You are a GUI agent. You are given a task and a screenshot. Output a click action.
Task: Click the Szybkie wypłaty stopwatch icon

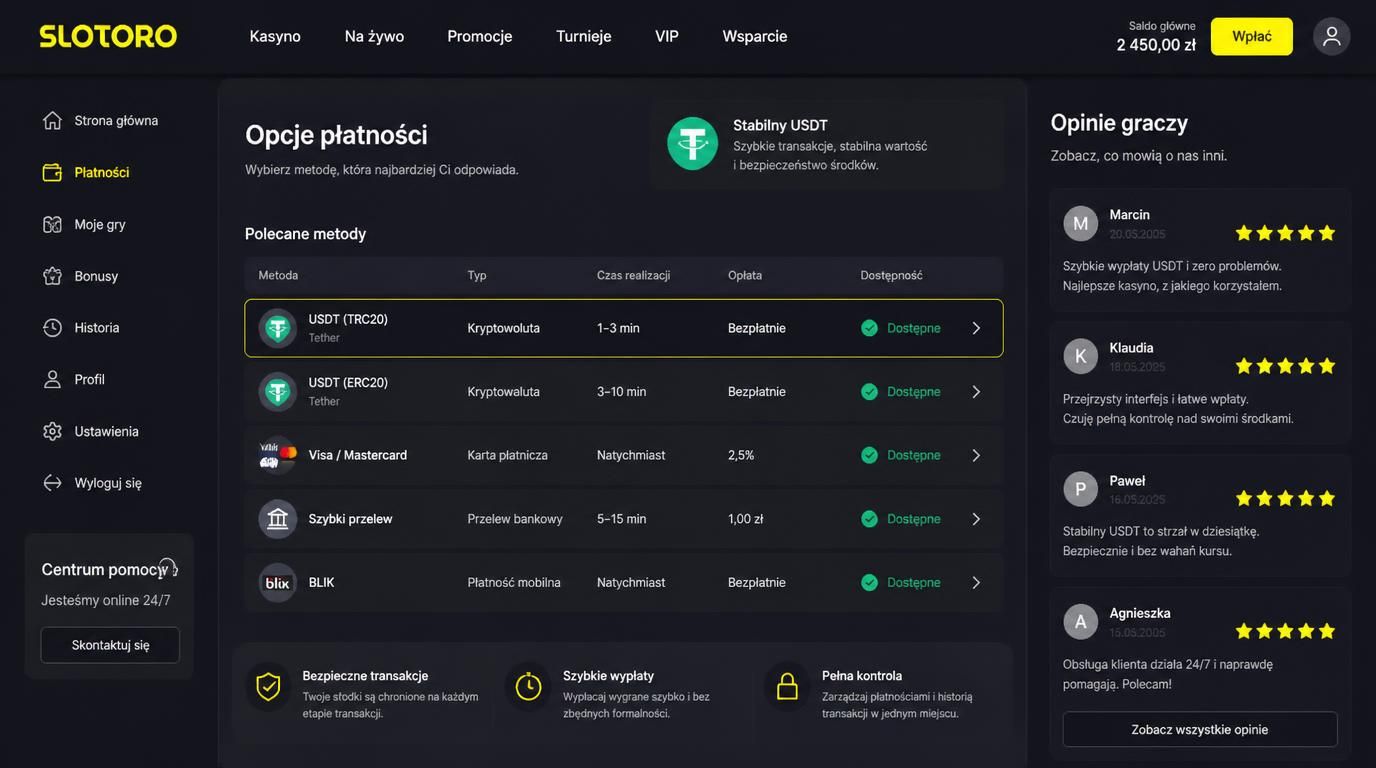tap(528, 687)
